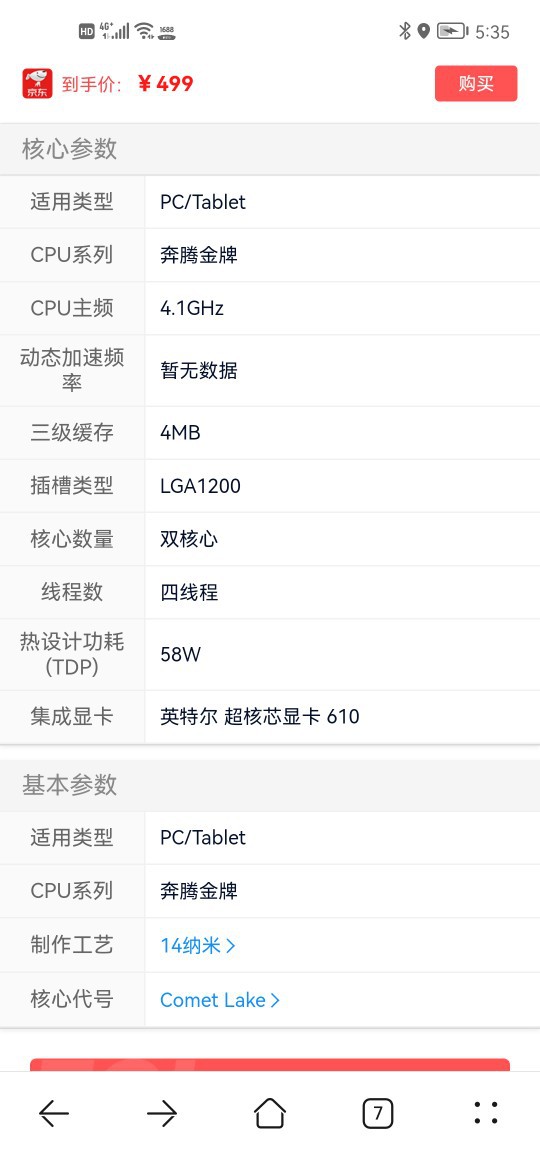Image resolution: width=540 pixels, height=1155 pixels.
Task: Tap the browser forward arrow
Action: click(161, 1113)
